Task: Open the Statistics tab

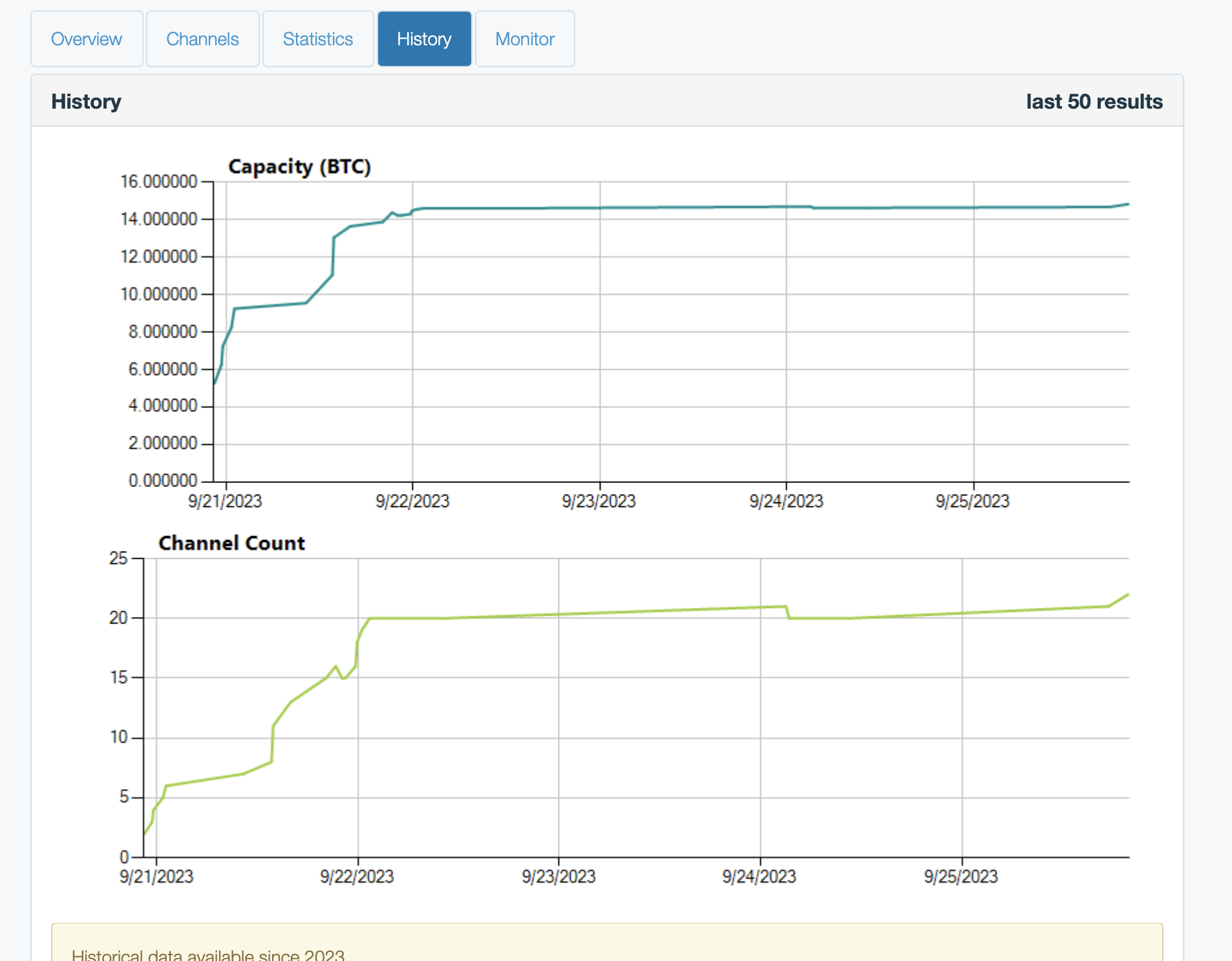Action: [318, 39]
